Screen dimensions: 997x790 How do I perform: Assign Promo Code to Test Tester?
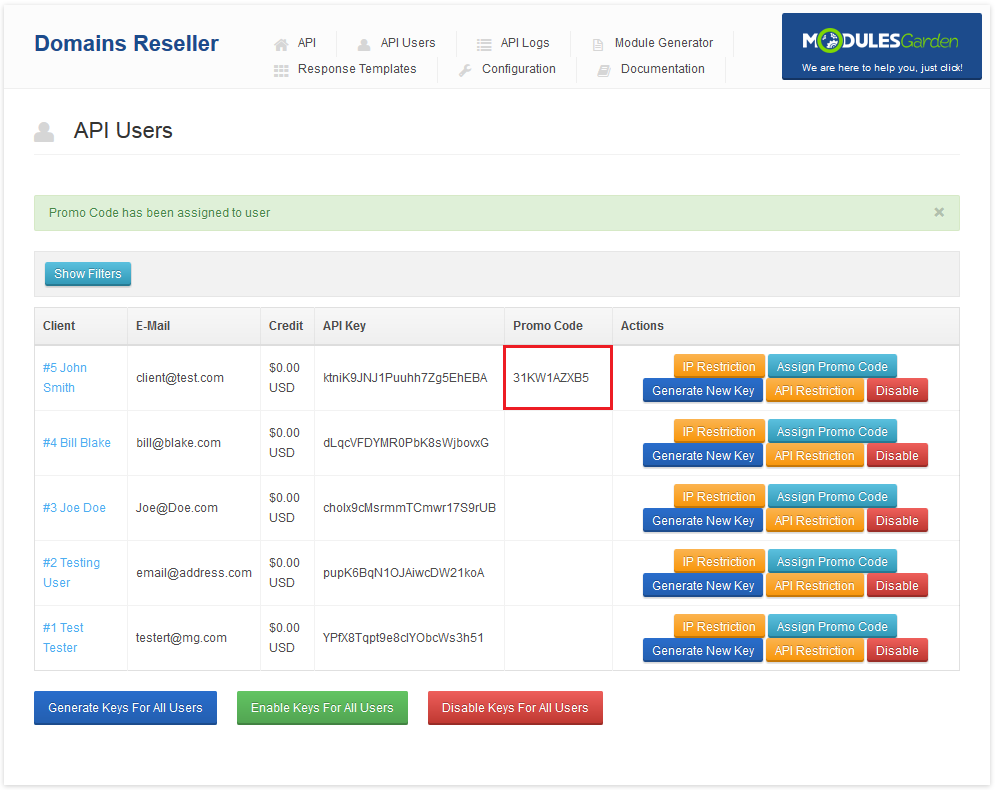tap(832, 627)
